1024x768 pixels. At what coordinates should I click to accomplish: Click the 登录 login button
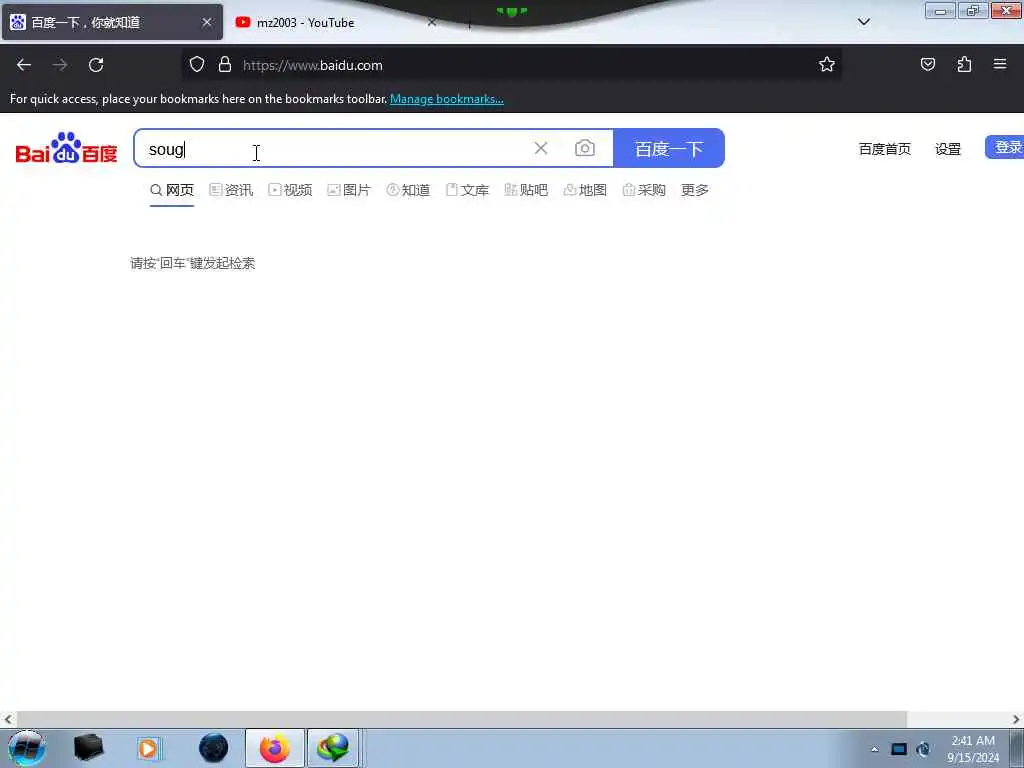pos(1006,148)
